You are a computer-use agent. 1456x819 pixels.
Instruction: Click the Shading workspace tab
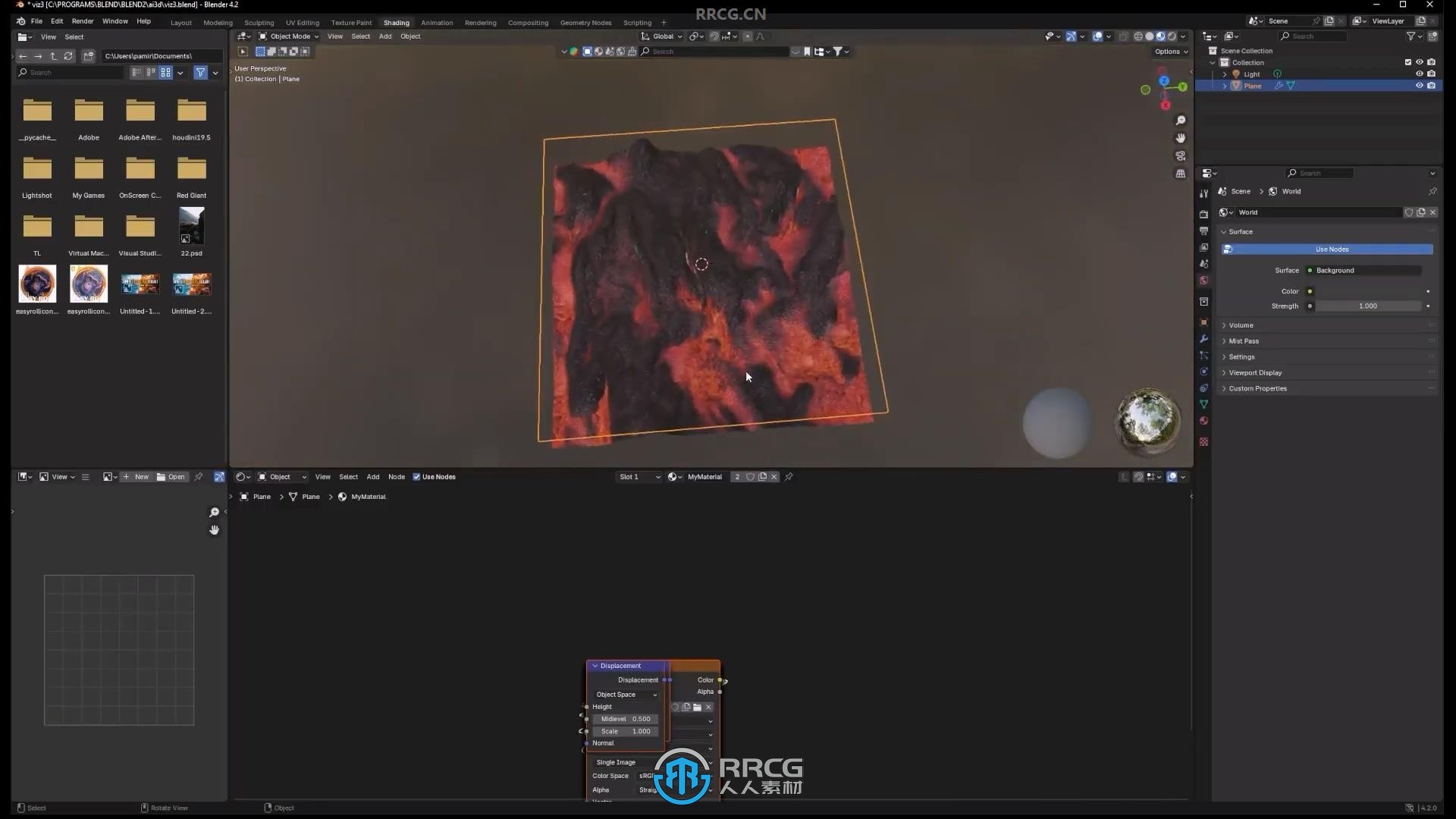click(x=396, y=22)
